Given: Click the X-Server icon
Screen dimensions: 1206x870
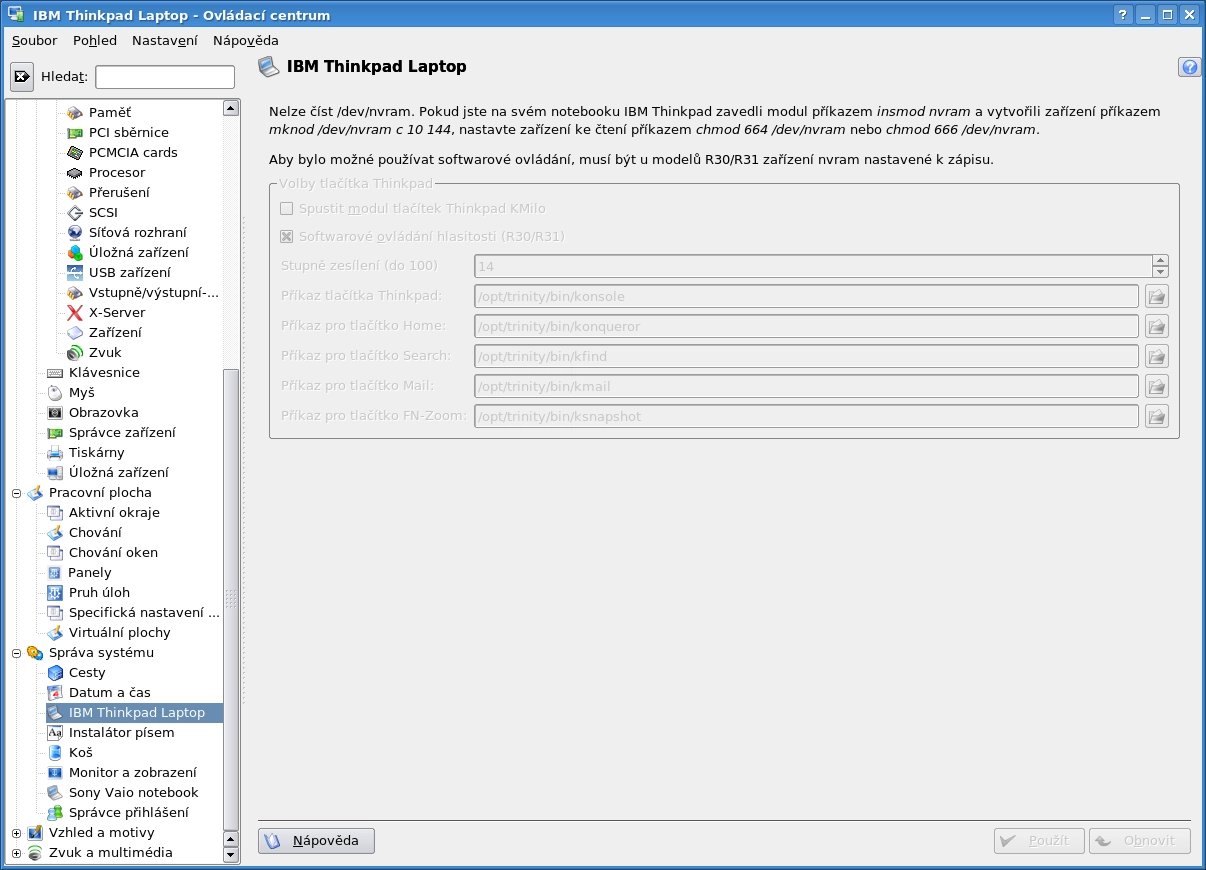Looking at the screenshot, I should (x=75, y=313).
